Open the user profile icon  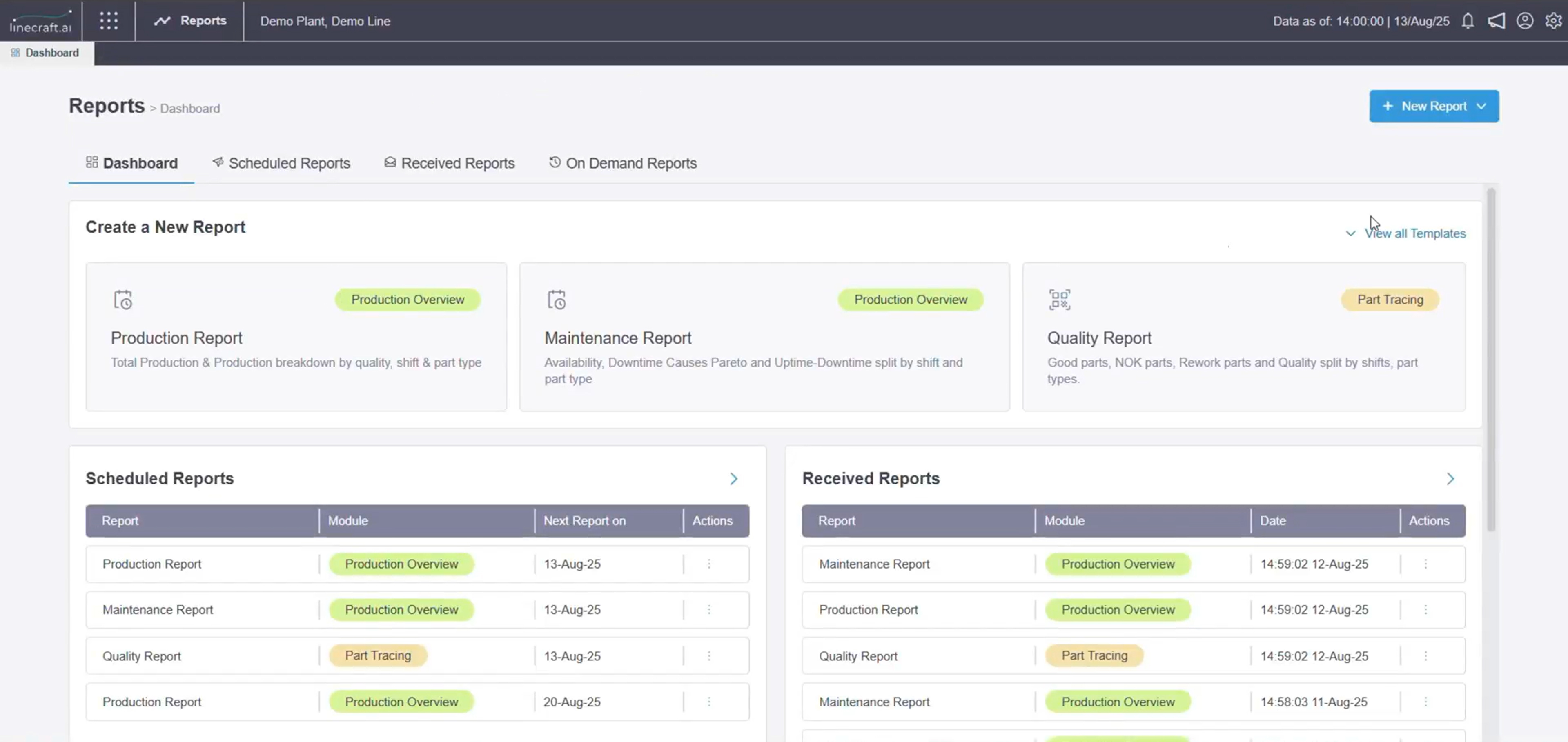point(1525,21)
